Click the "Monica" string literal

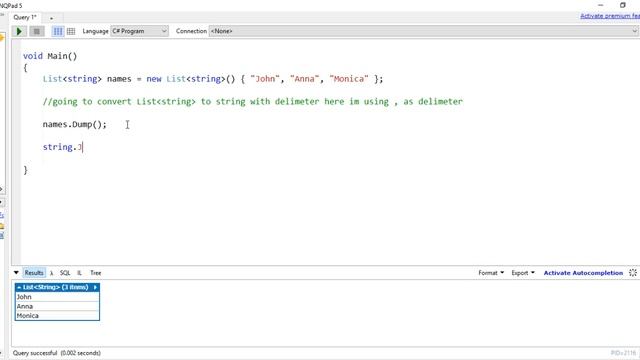349,79
